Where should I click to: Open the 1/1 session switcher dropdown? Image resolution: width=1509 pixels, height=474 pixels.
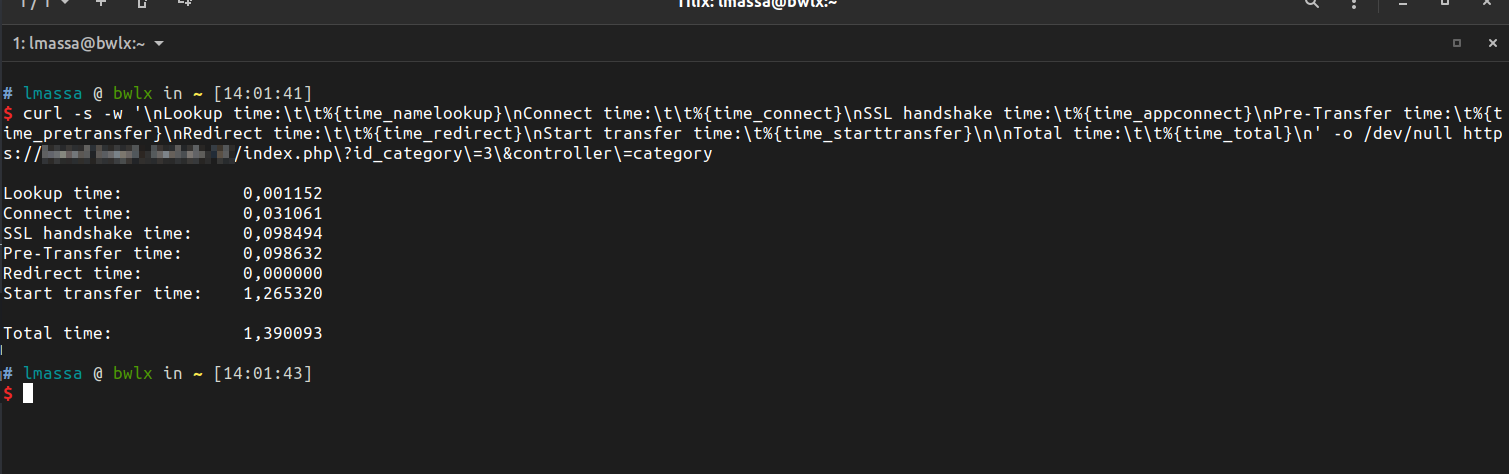tap(44, 4)
